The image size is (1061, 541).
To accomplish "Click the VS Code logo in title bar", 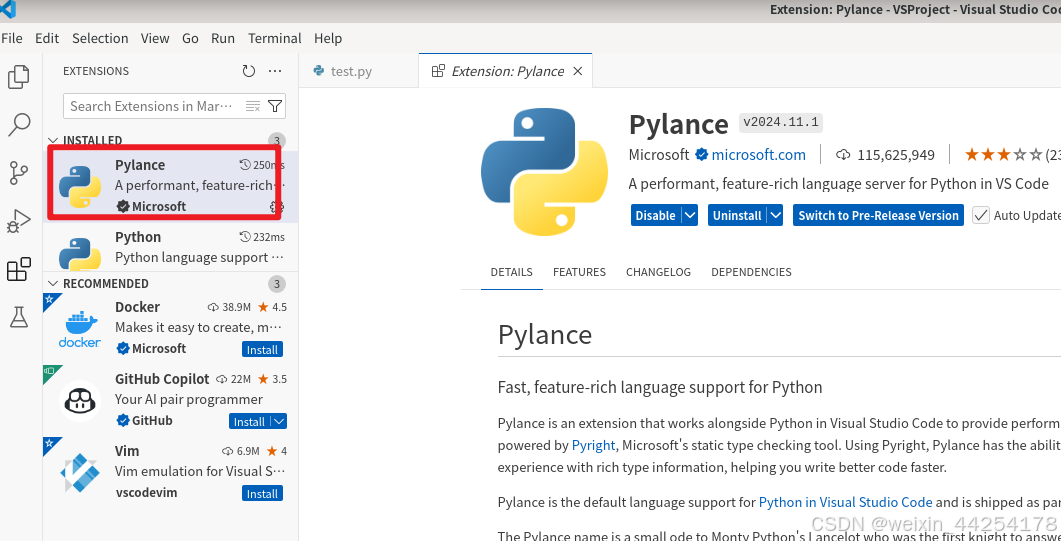I will (x=8, y=9).
